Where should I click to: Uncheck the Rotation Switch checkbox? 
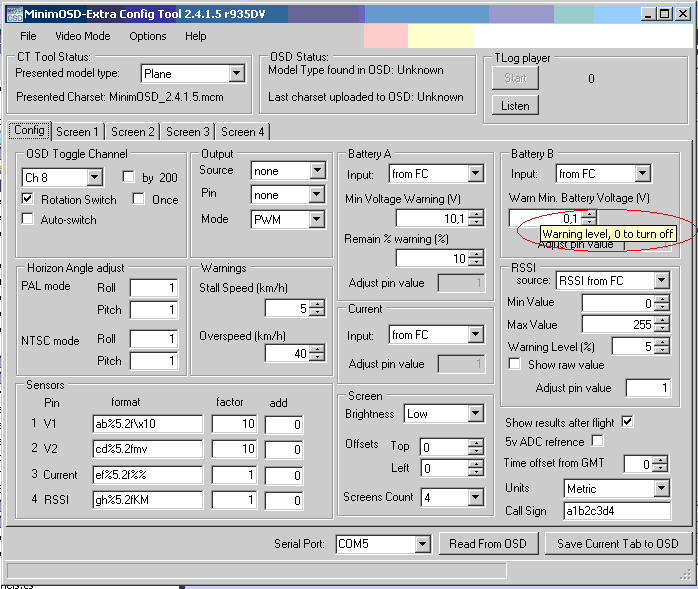point(28,199)
